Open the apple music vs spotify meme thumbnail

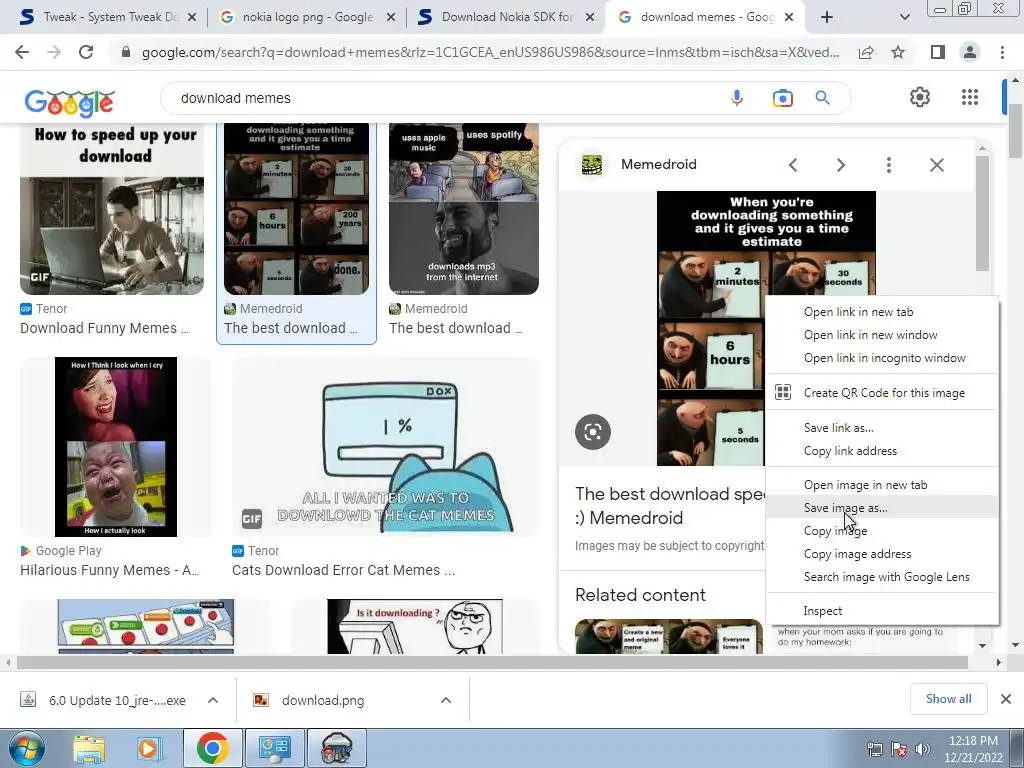[x=464, y=209]
